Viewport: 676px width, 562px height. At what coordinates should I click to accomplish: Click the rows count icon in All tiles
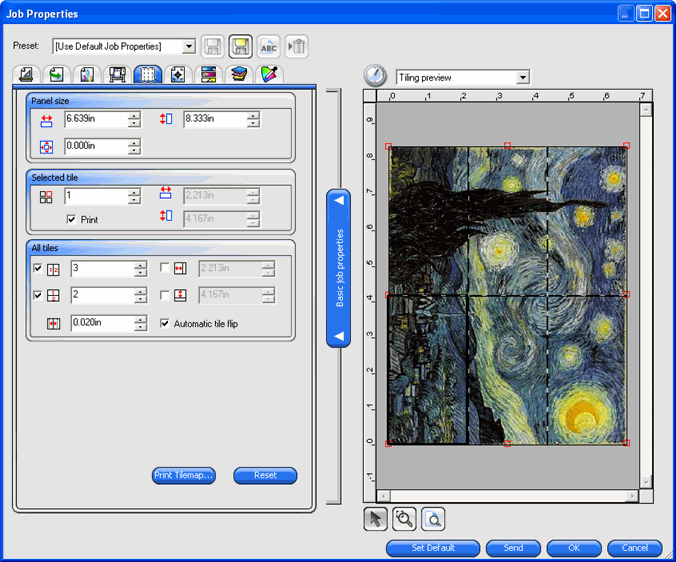(x=53, y=296)
